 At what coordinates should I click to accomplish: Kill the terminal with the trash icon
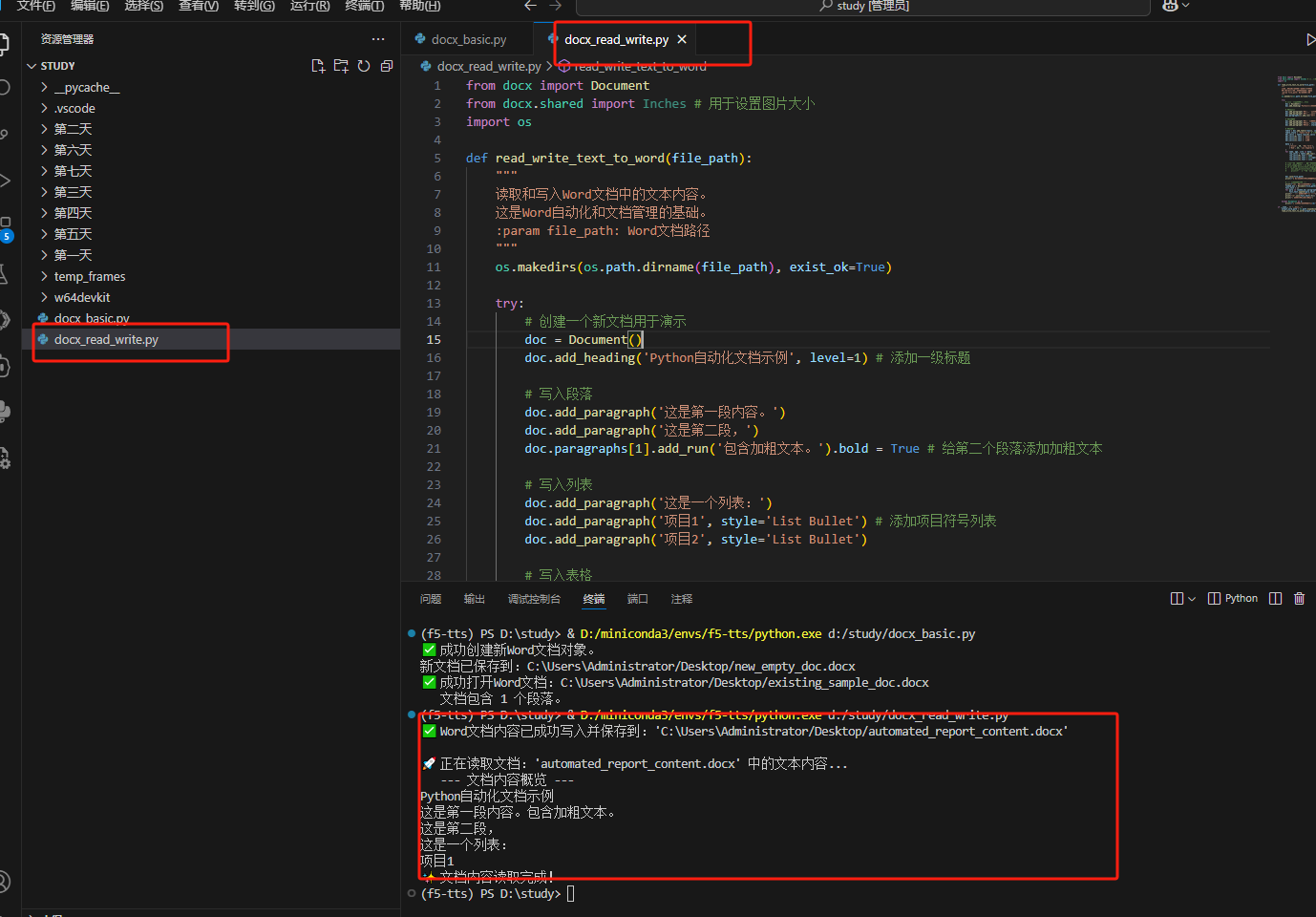click(x=1299, y=599)
